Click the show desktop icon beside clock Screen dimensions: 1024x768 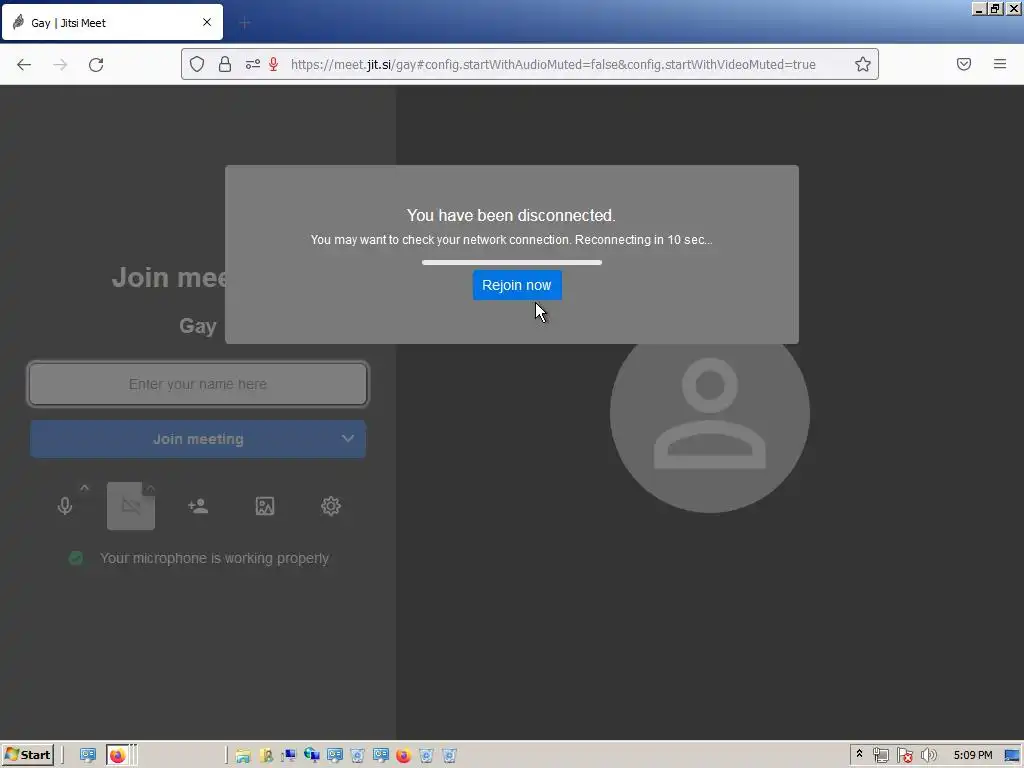[x=1012, y=756]
